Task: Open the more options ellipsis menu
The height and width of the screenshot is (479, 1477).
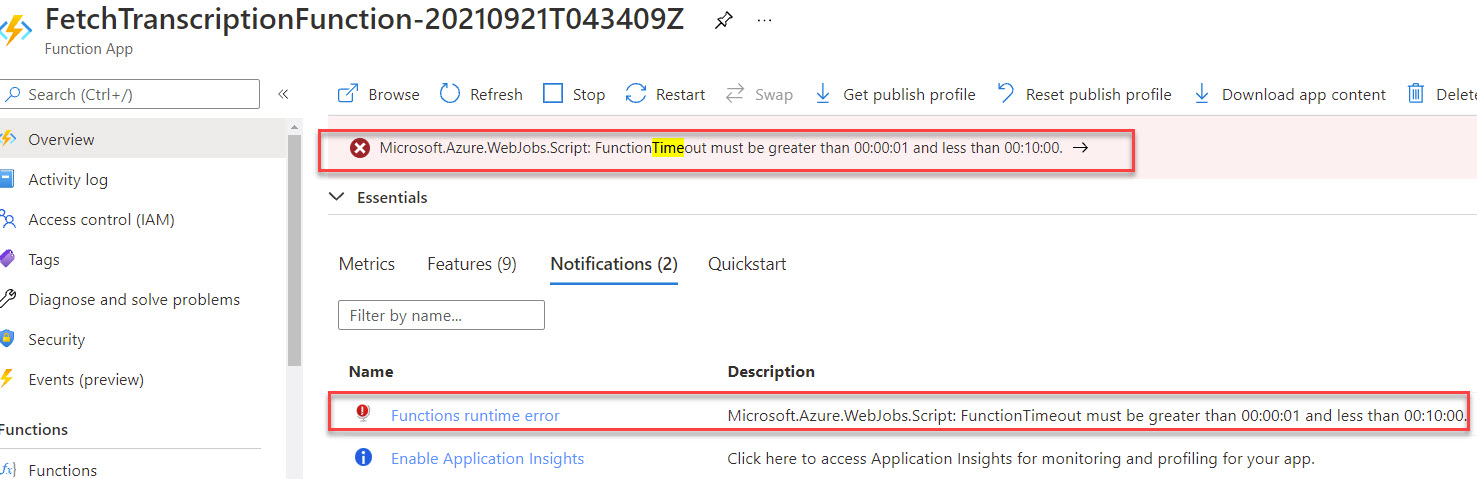Action: 765,22
